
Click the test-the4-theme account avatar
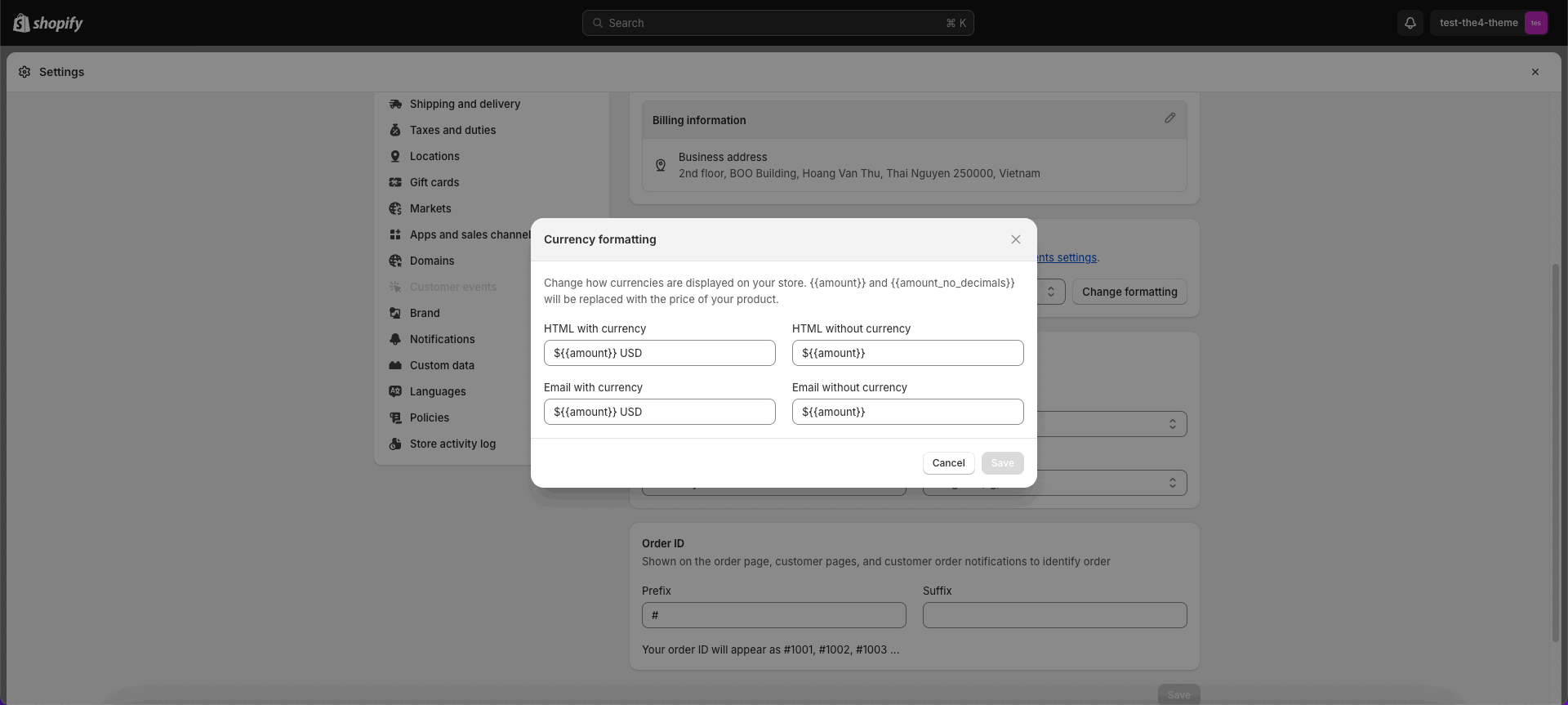pos(1535,23)
